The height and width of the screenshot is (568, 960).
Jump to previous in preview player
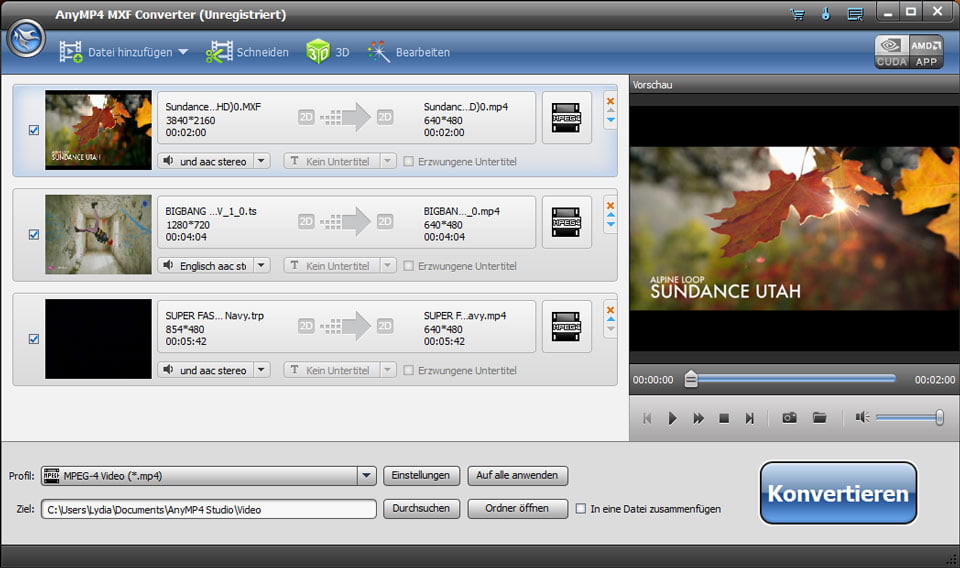[647, 418]
